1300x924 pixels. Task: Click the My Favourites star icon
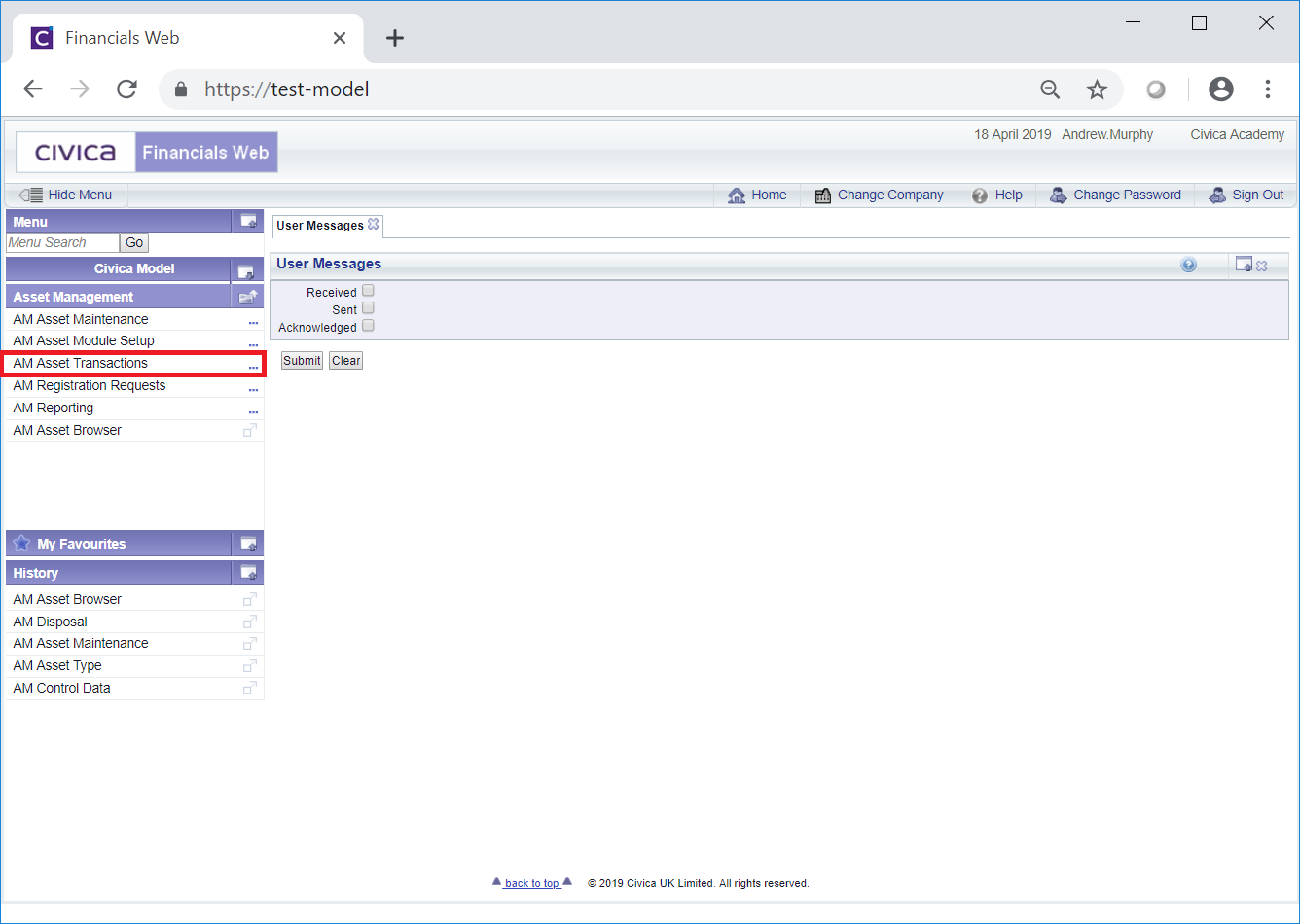[x=21, y=544]
